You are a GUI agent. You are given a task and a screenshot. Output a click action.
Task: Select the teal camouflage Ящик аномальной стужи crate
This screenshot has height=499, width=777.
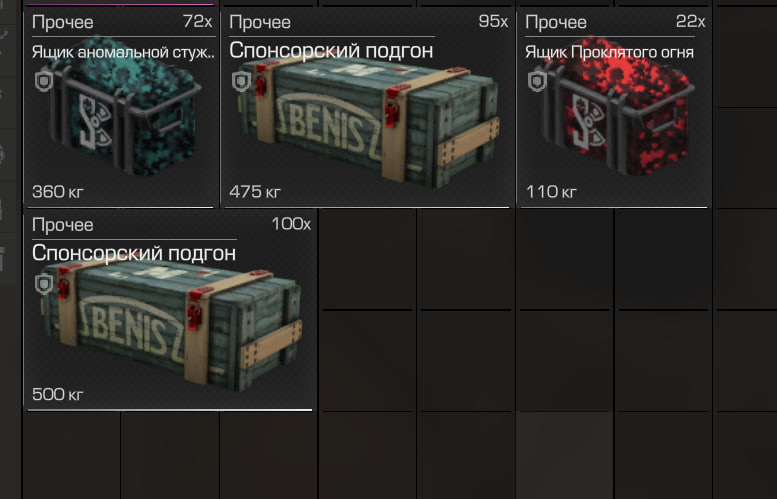coord(124,106)
